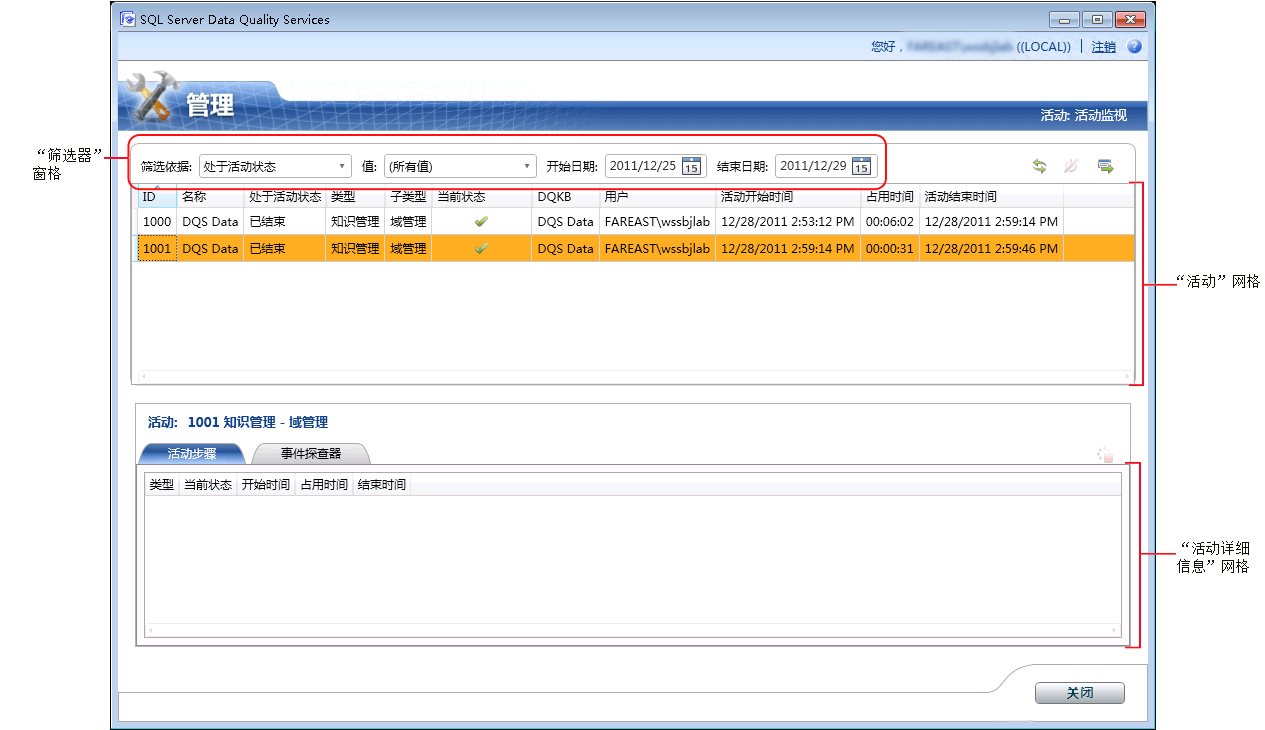
Task: Click the export activity to file icon
Action: tap(1105, 167)
